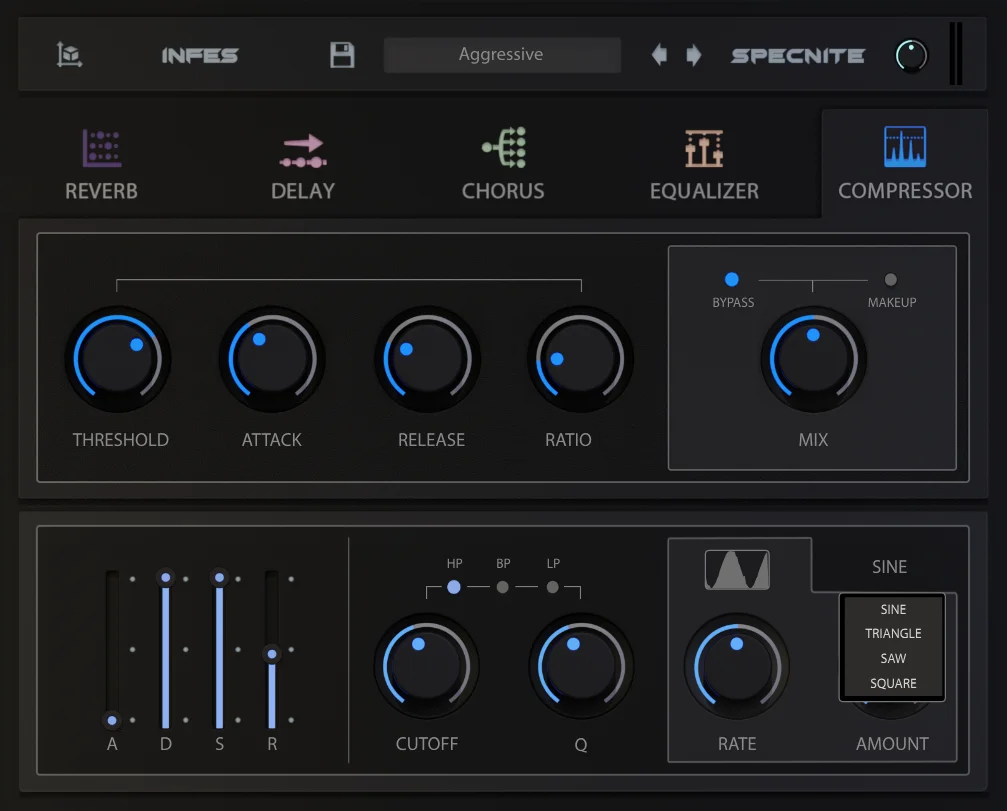Click the ATTACK label
The height and width of the screenshot is (811, 1007).
tap(272, 440)
